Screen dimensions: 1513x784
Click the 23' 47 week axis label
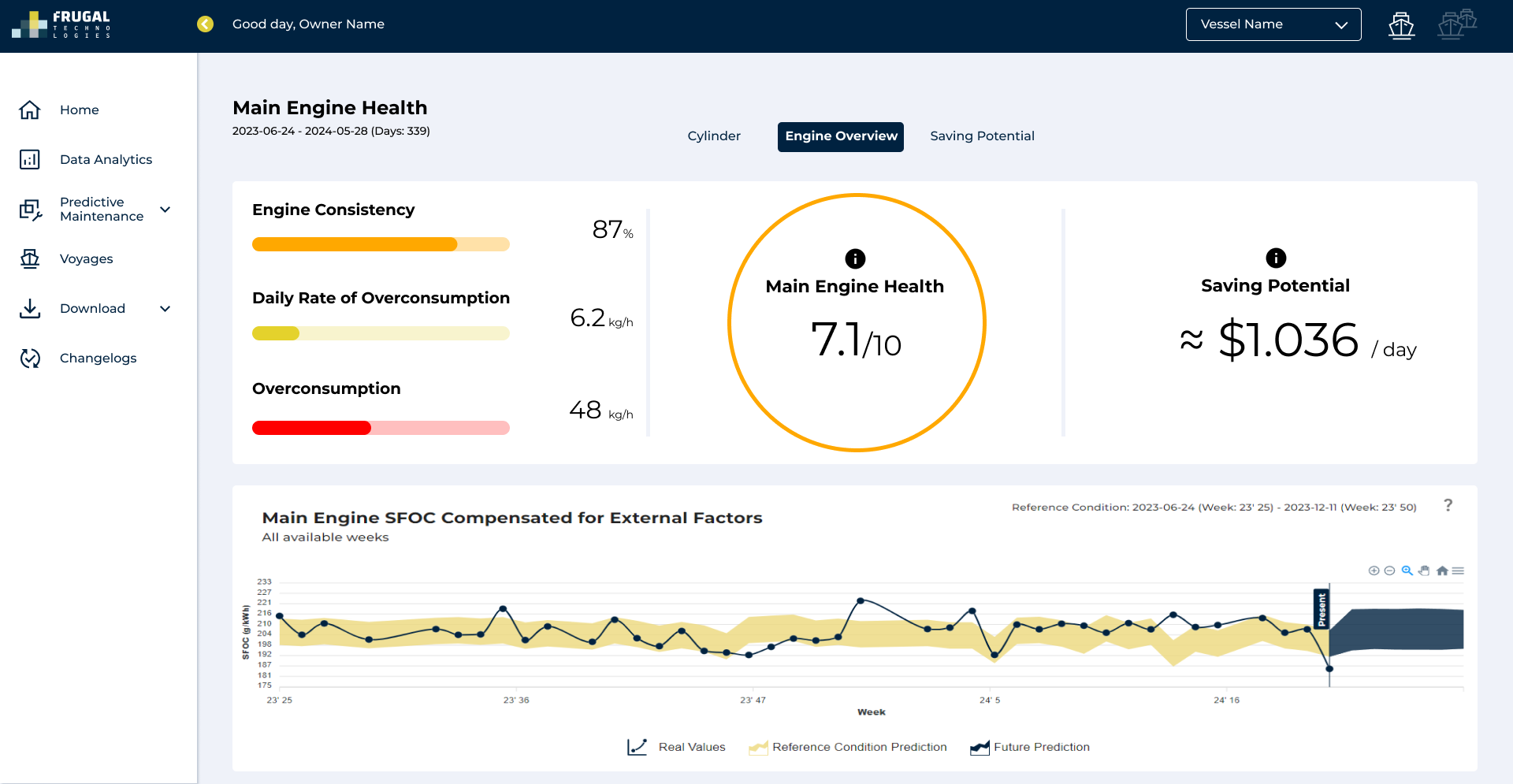[753, 700]
